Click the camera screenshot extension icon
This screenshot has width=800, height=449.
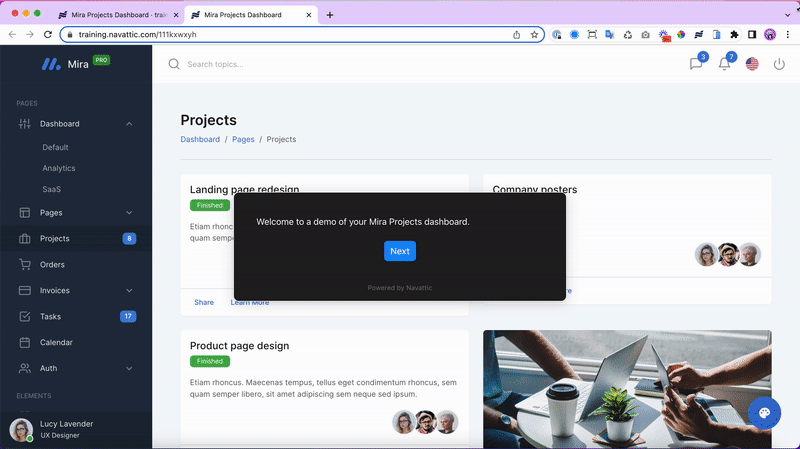pos(645,34)
